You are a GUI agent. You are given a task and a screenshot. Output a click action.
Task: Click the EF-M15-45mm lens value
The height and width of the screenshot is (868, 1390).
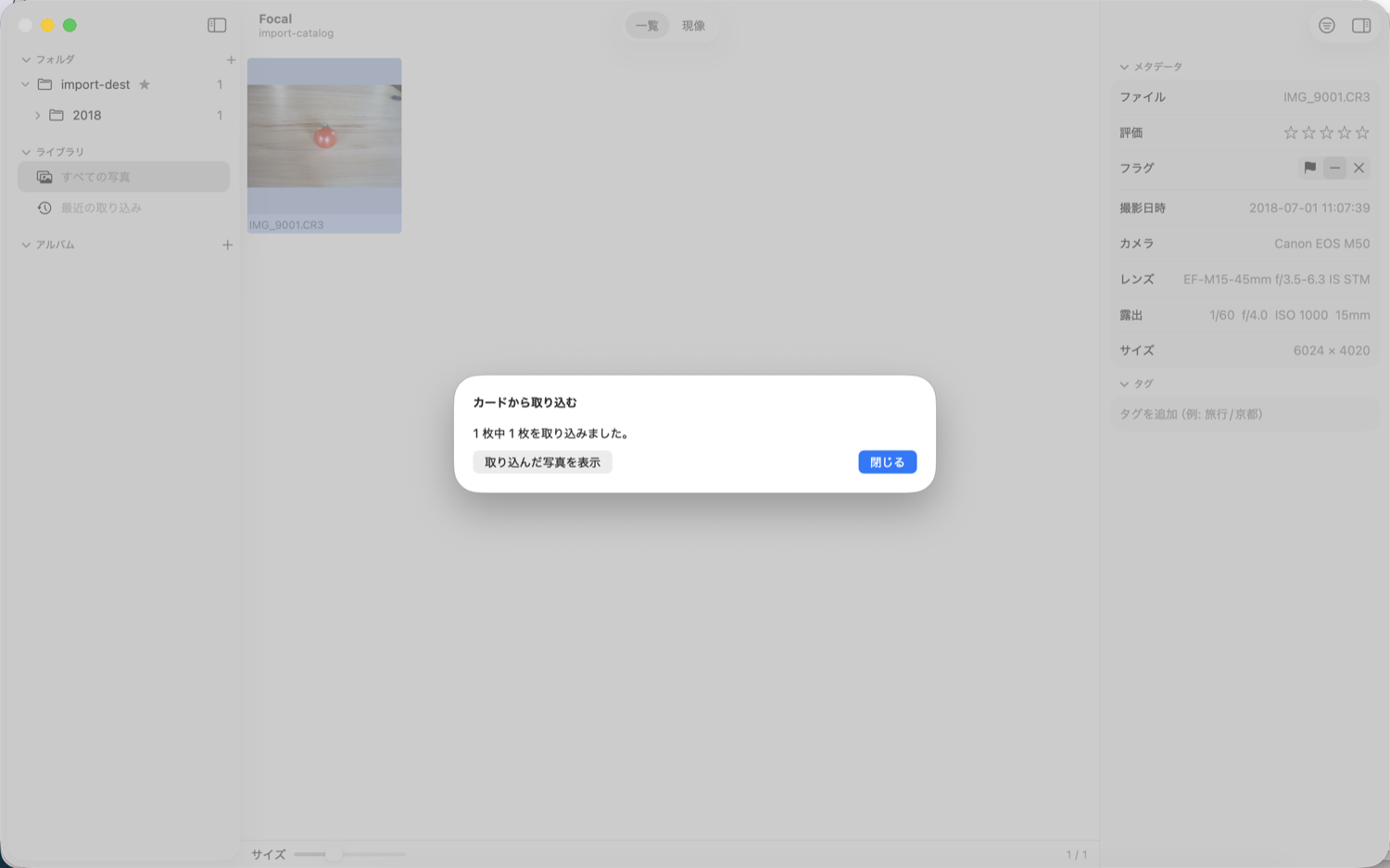click(x=1276, y=279)
